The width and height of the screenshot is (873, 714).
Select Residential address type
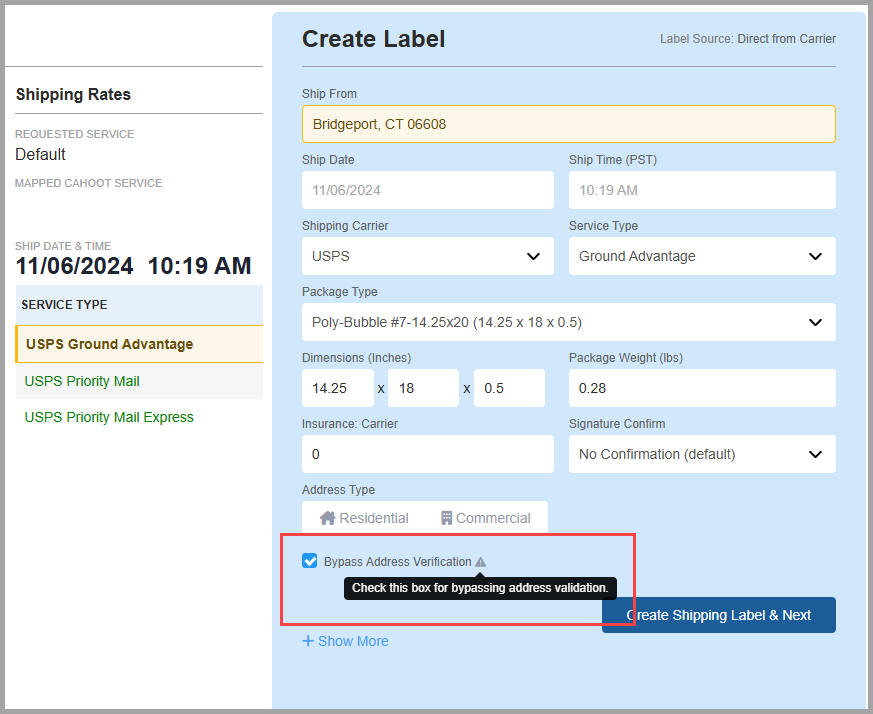click(364, 518)
